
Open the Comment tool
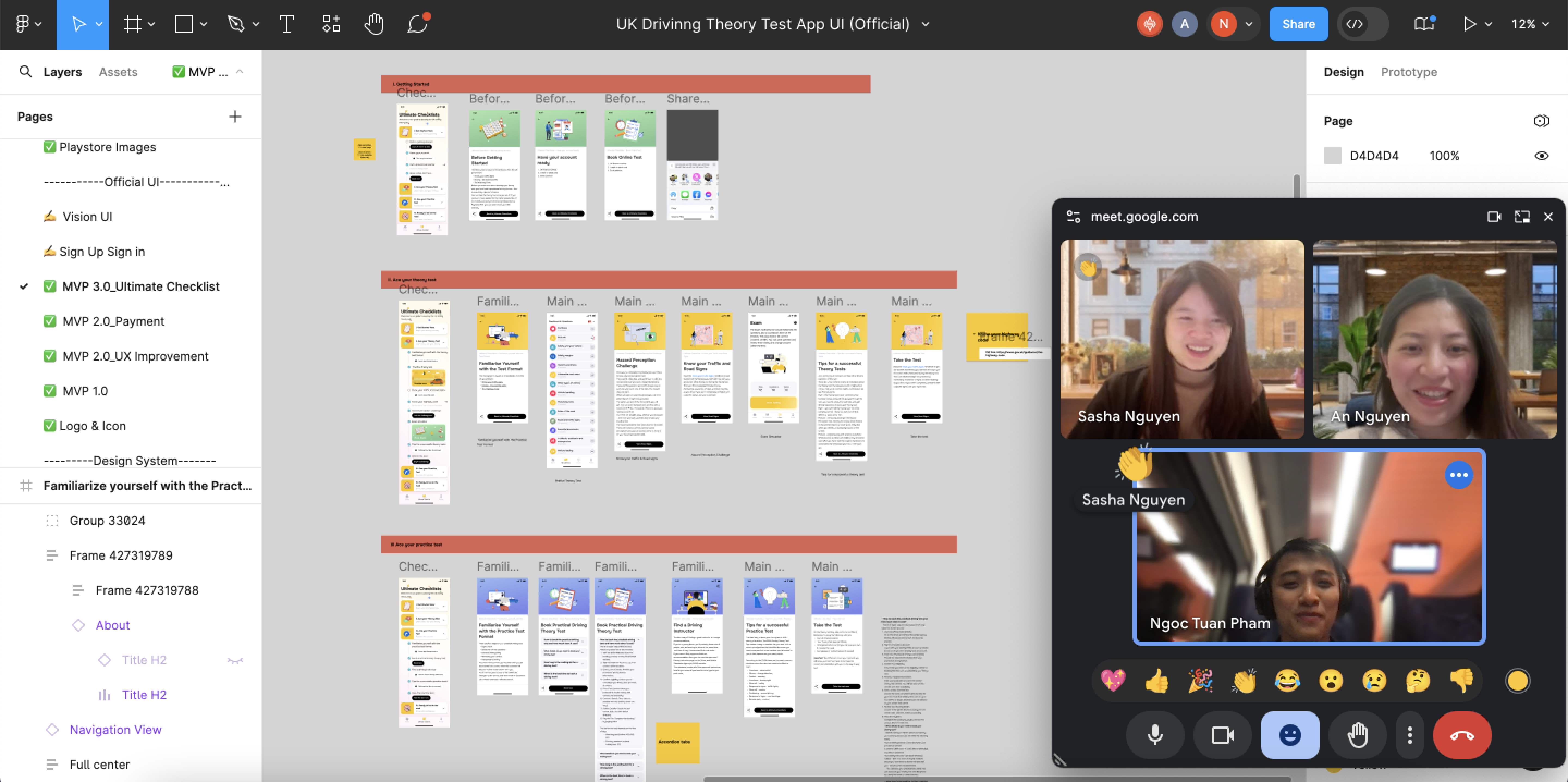[418, 24]
